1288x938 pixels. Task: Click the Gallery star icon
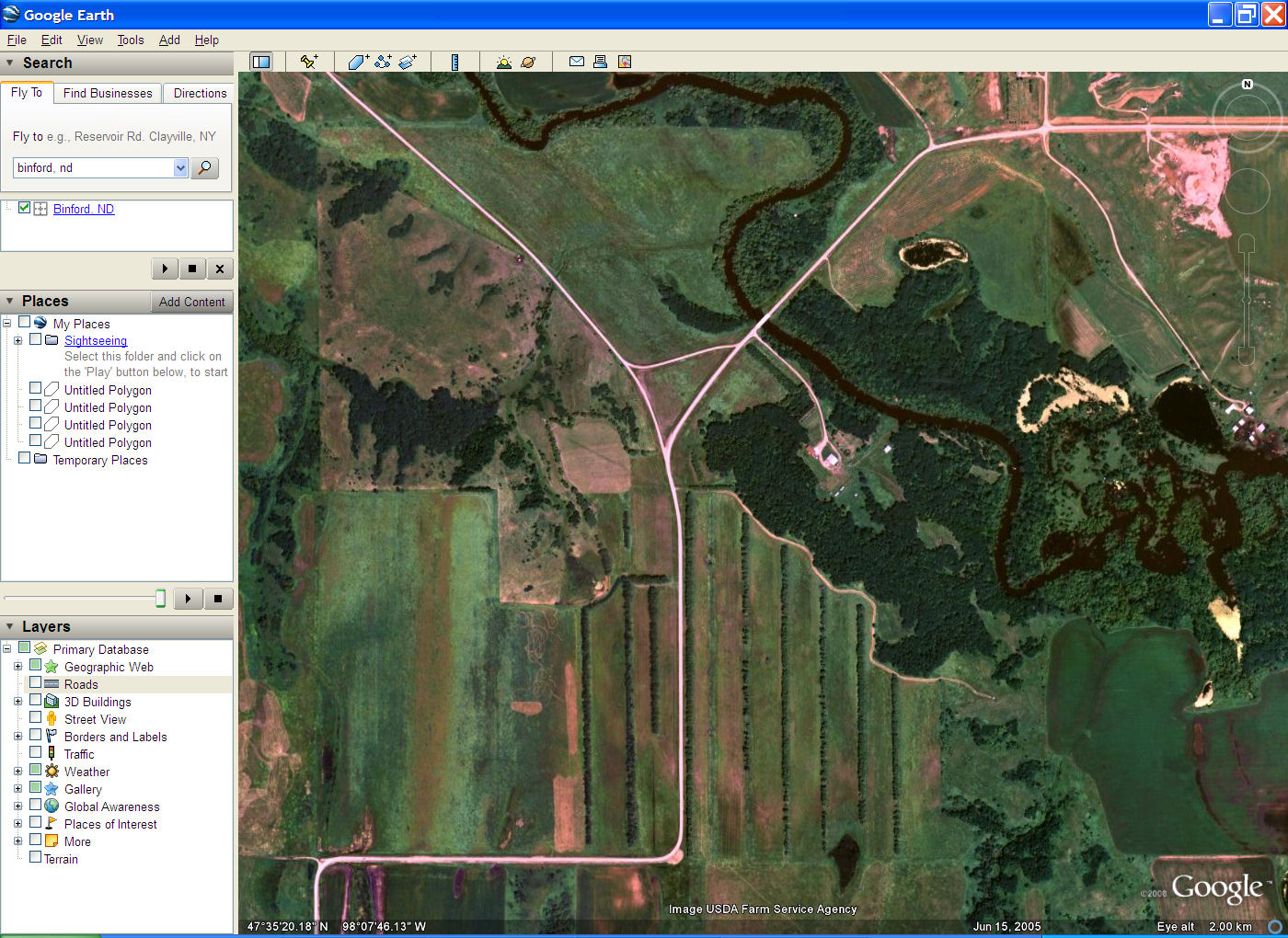pos(52,788)
